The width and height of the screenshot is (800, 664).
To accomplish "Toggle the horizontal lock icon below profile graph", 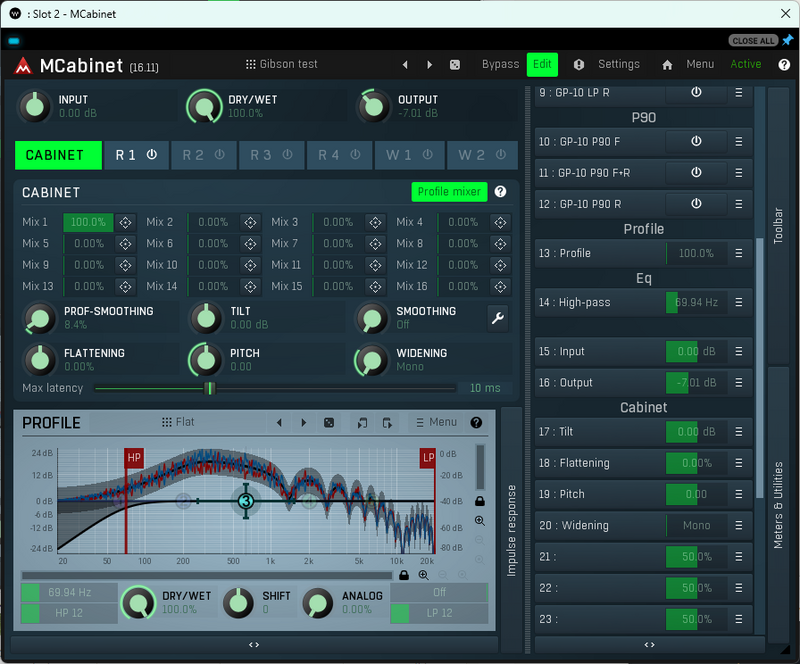I will 404,575.
